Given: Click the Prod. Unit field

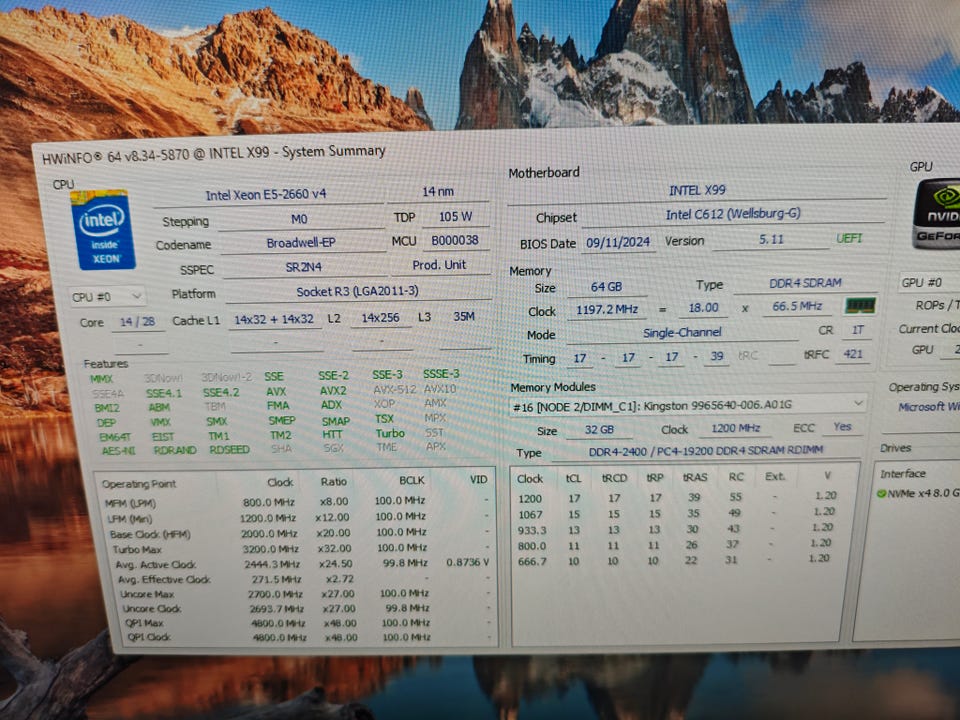Looking at the screenshot, I should pyautogui.click(x=440, y=265).
